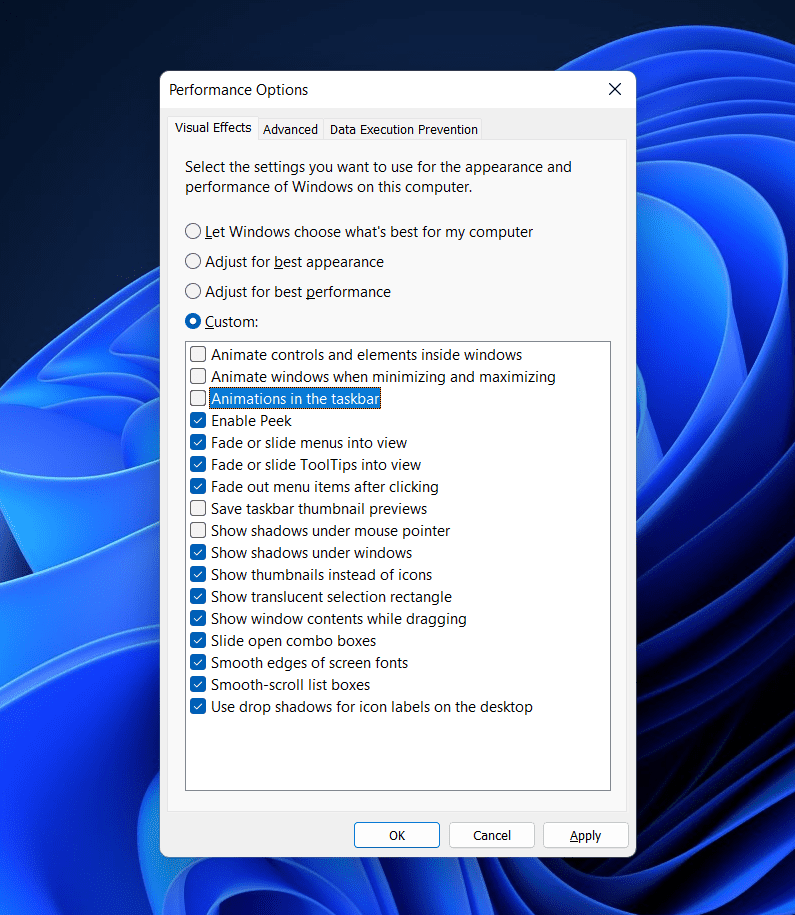Click the OK button

coord(397,835)
